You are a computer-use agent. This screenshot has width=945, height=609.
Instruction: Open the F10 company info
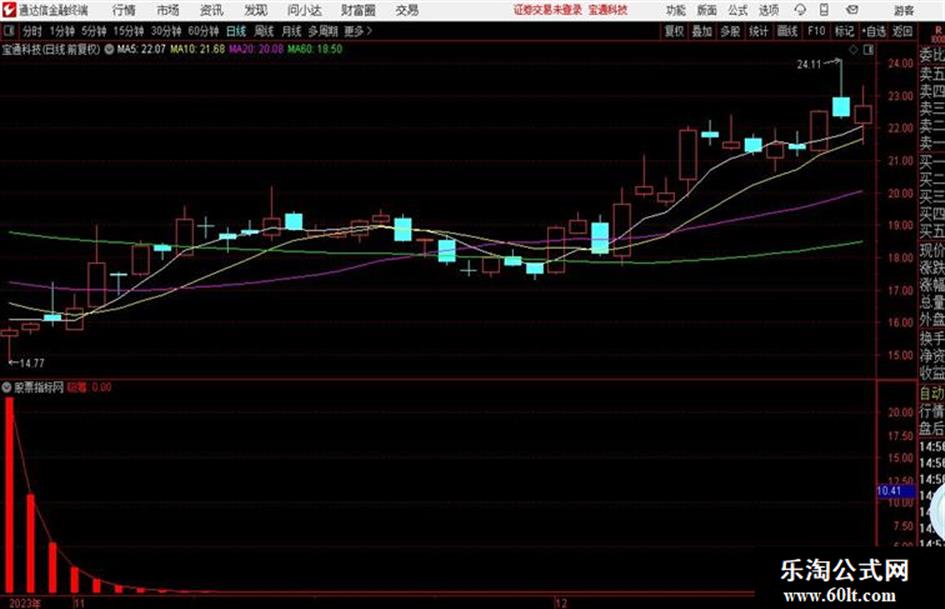[x=816, y=31]
